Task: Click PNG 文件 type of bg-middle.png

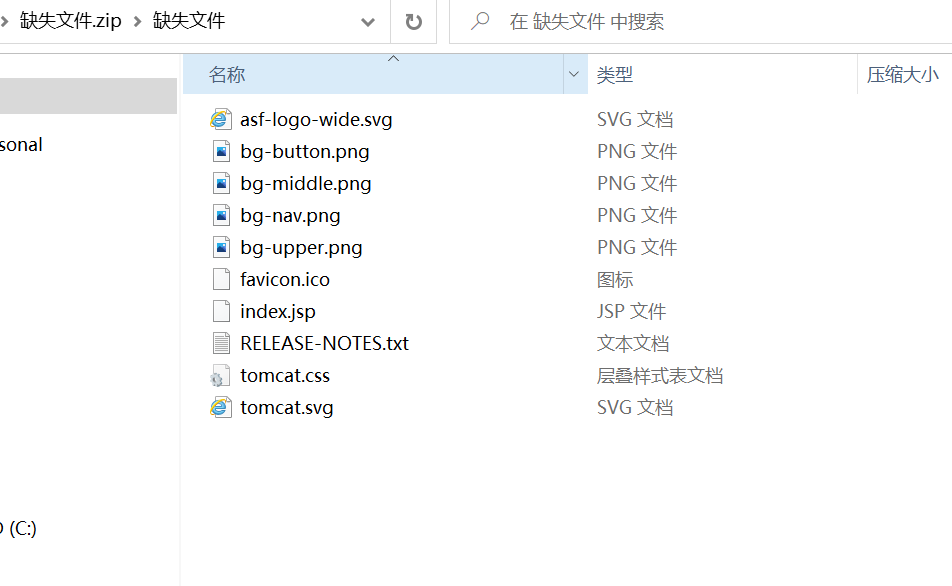Action: (x=637, y=183)
